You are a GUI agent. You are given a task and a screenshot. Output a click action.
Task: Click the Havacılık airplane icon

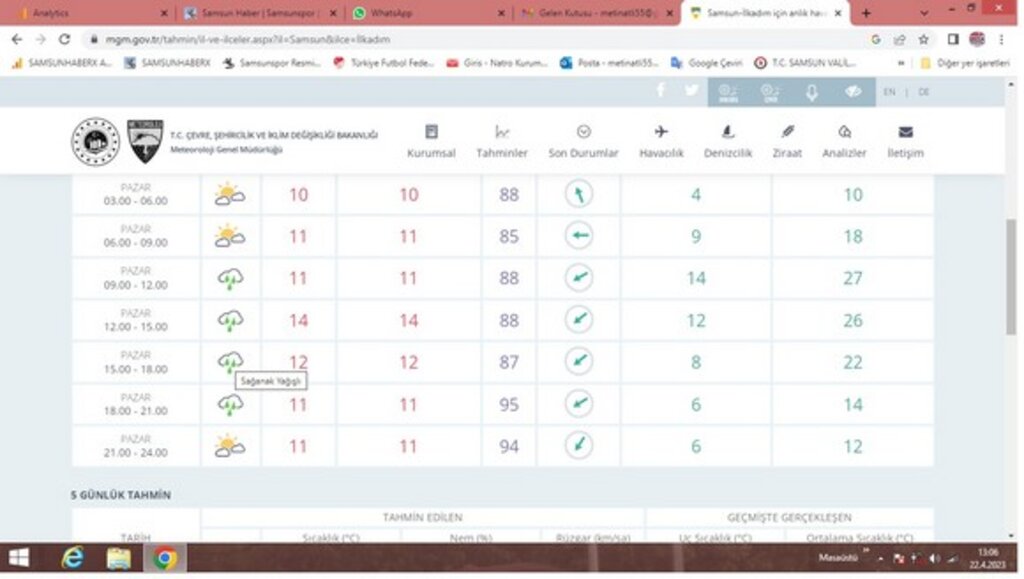click(x=661, y=132)
